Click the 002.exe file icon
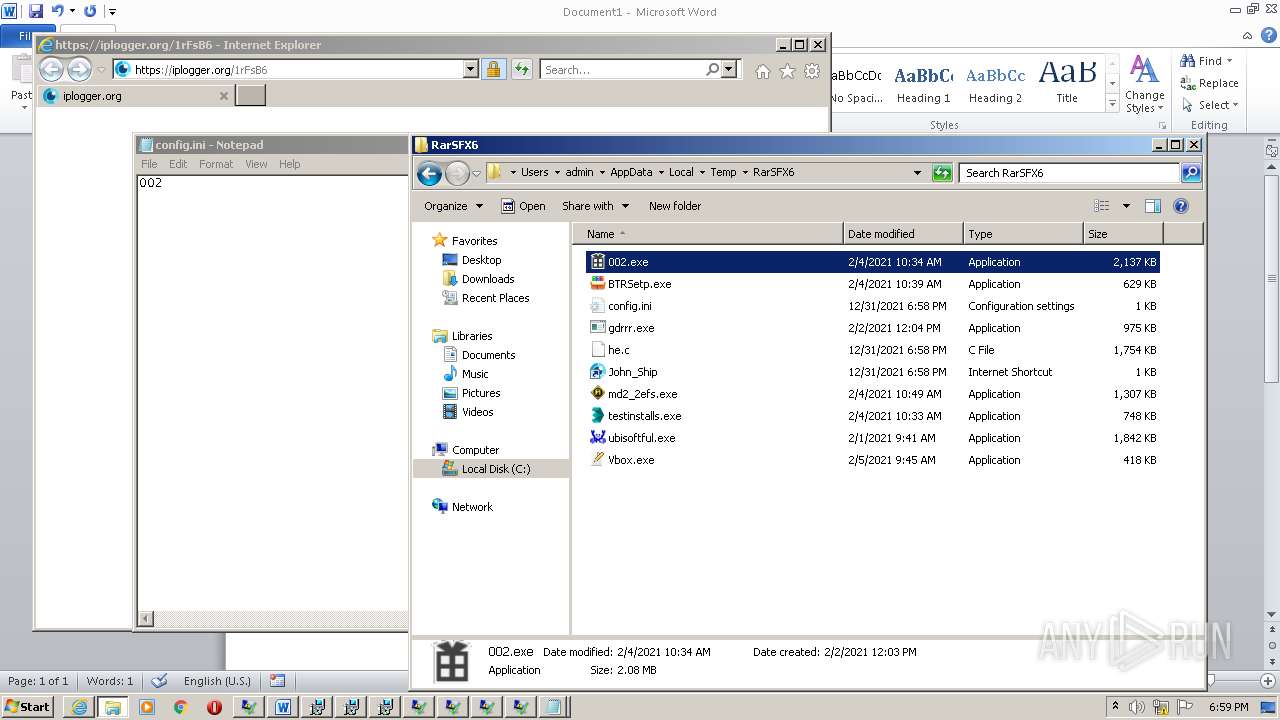This screenshot has width=1280, height=720. coord(597,262)
